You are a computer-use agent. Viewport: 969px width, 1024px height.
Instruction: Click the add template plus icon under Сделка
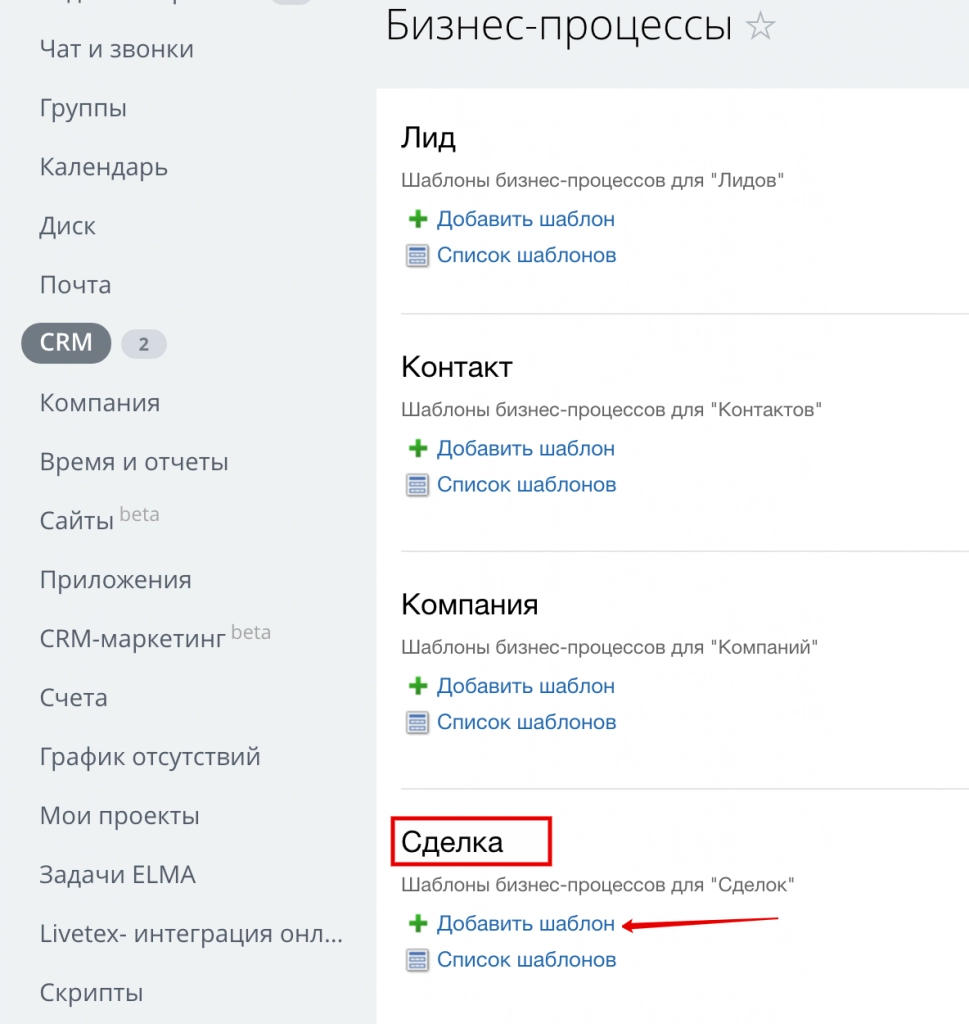417,923
